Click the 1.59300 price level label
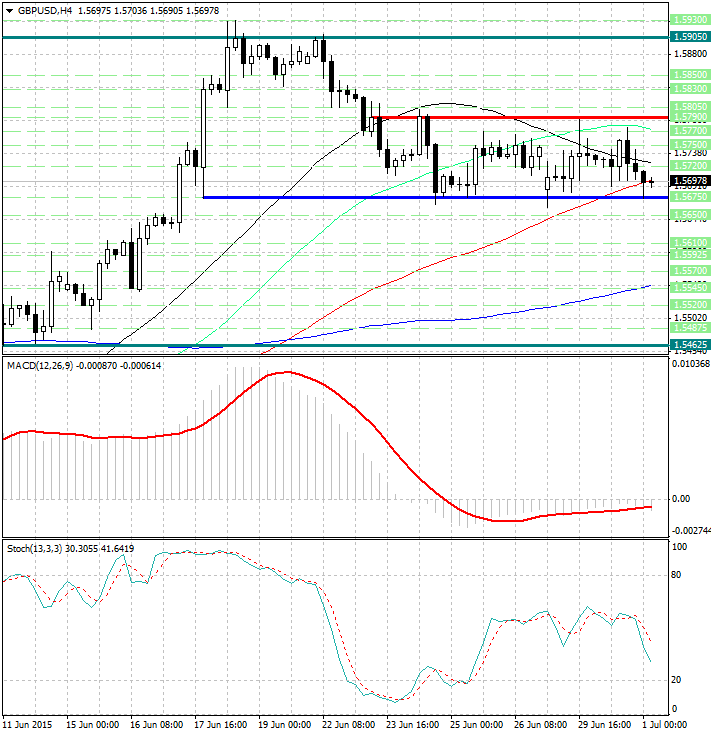This screenshot has width=711, height=733. [x=690, y=20]
